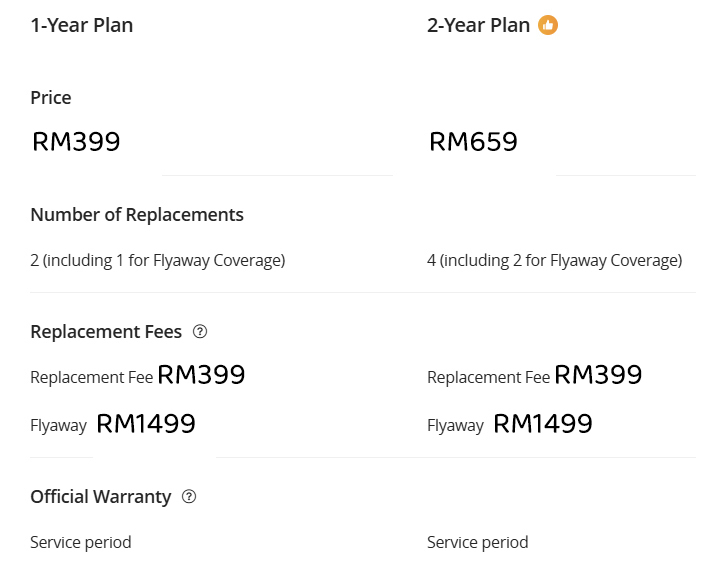Click the Price label
Image resolution: width=726 pixels, height=572 pixels.
[51, 98]
